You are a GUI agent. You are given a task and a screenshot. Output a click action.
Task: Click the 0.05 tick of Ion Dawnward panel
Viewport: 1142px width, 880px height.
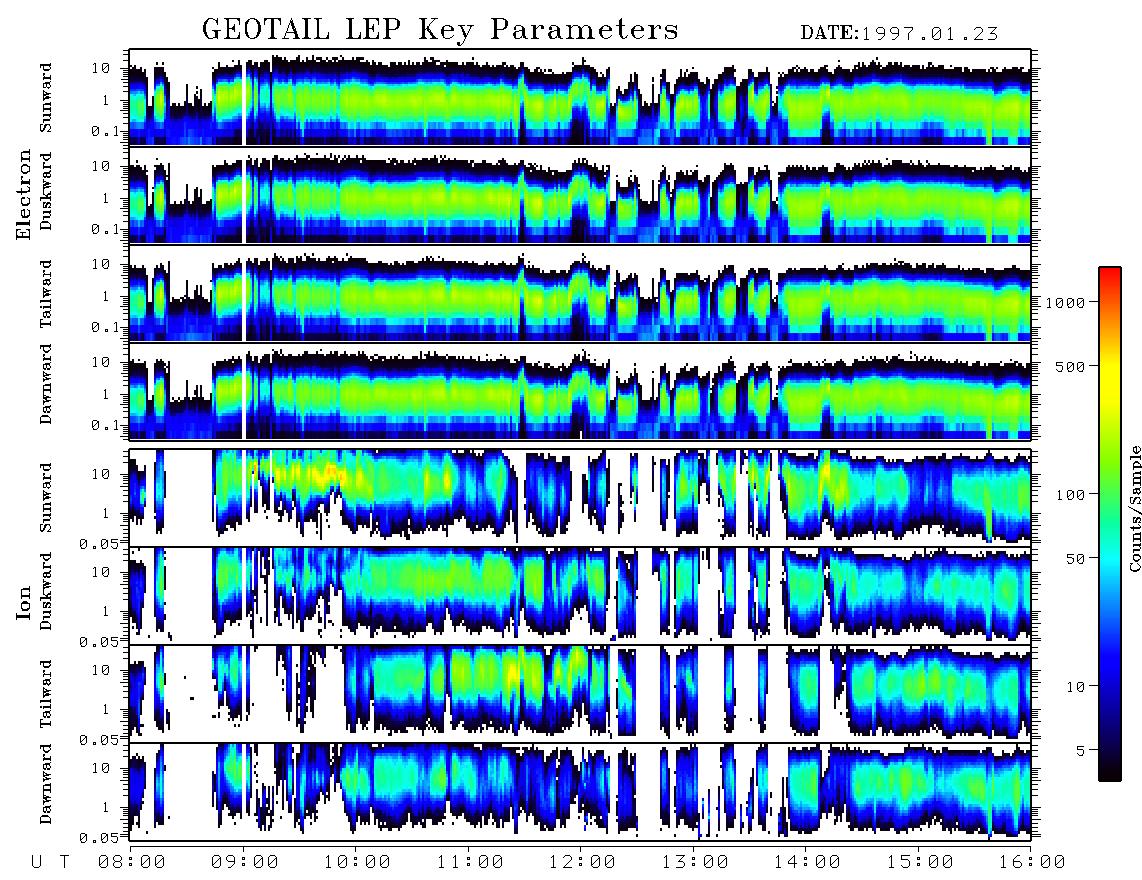coord(100,838)
